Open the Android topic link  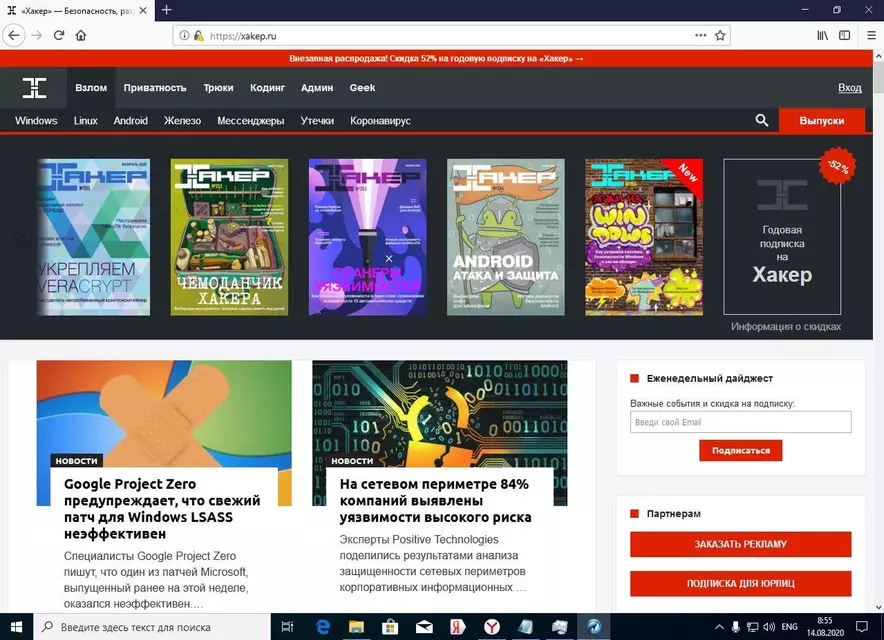[x=130, y=121]
